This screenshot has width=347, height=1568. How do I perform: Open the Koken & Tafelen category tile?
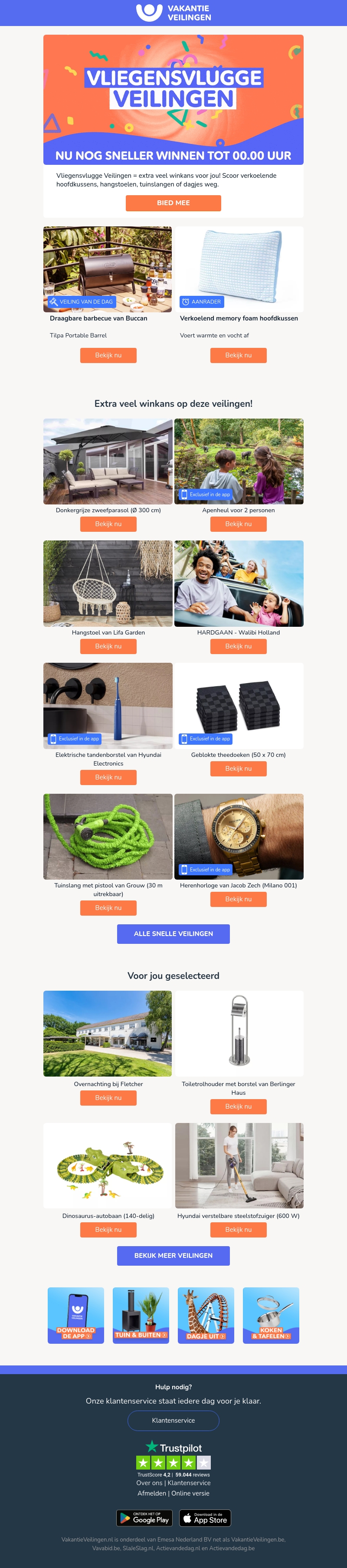pyautogui.click(x=271, y=1315)
